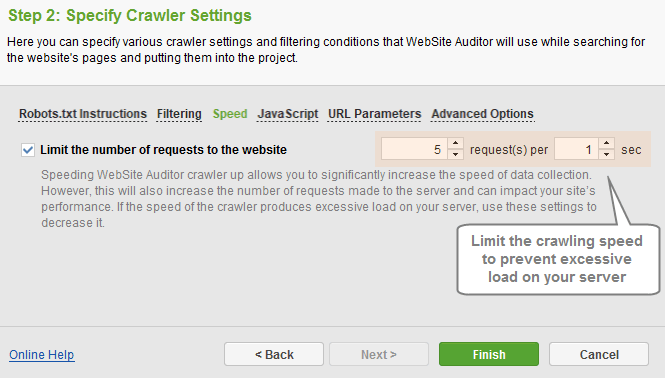Go back with the Back button

(x=274, y=354)
